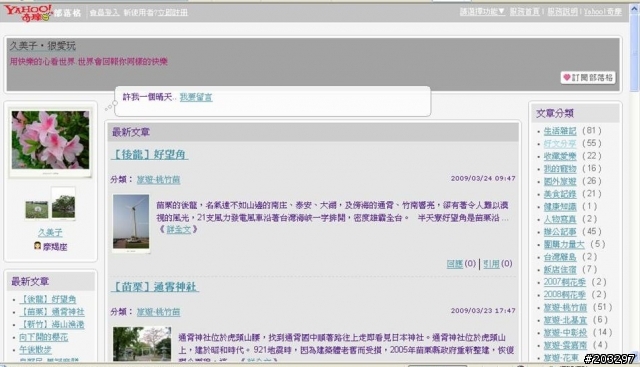Open the 旅遊-雲嘉南 (4) category
Image resolution: width=640 pixels, height=367 pixels.
point(565,345)
